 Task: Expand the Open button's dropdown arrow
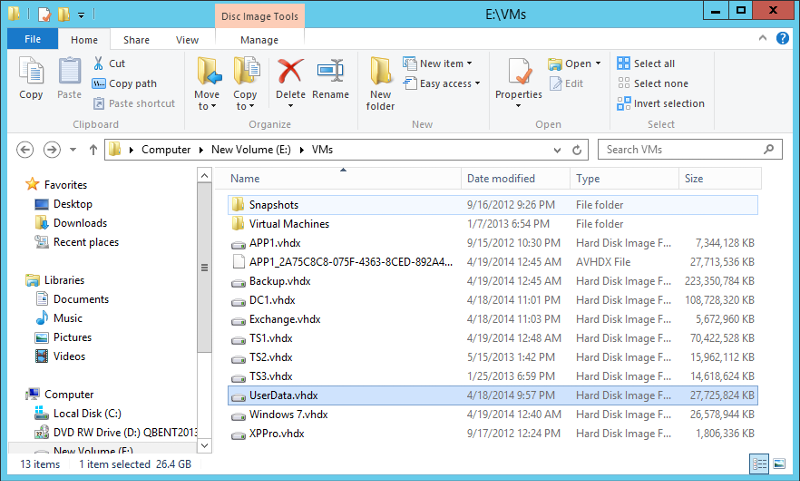[598, 64]
